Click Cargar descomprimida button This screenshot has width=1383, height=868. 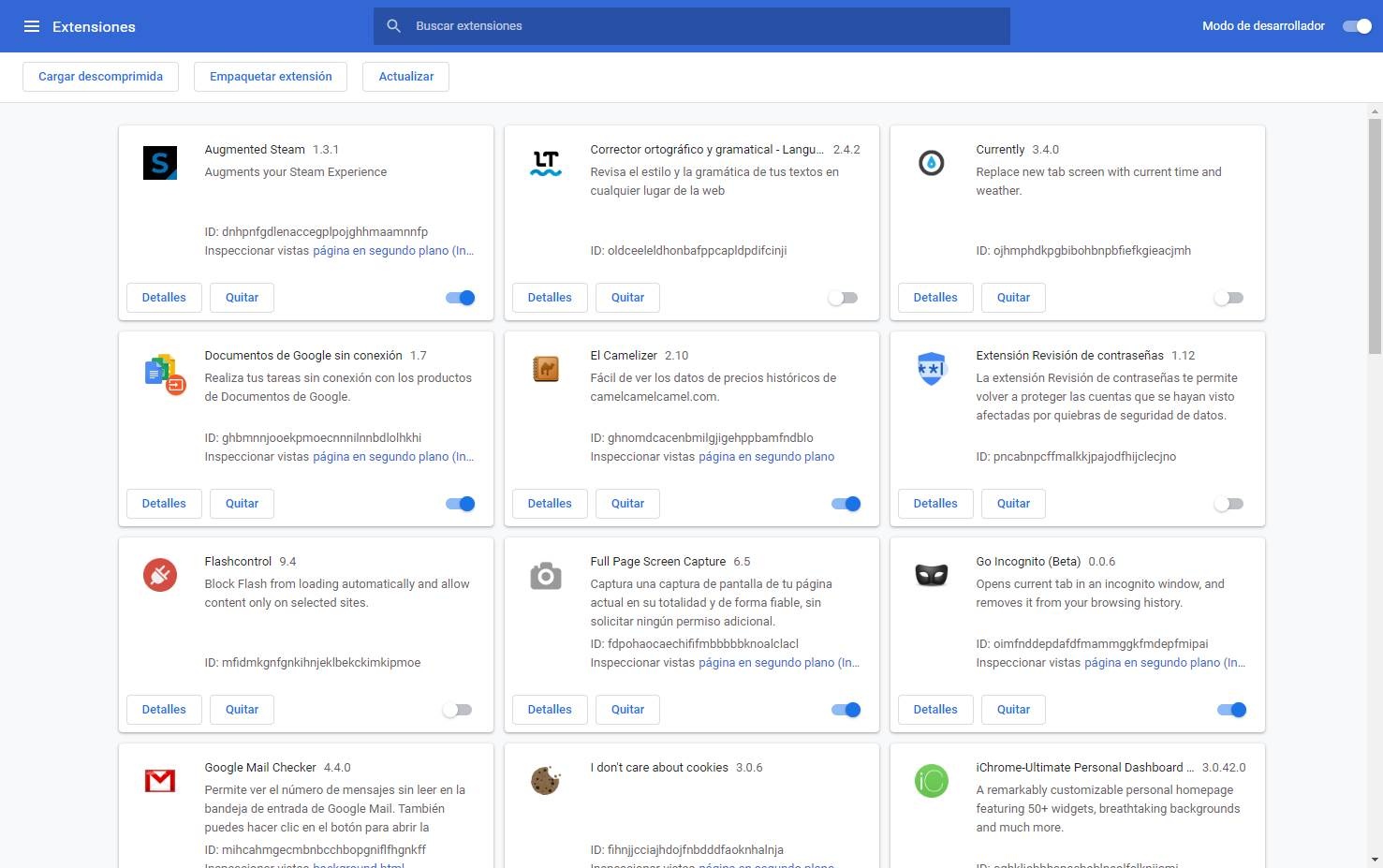[100, 77]
